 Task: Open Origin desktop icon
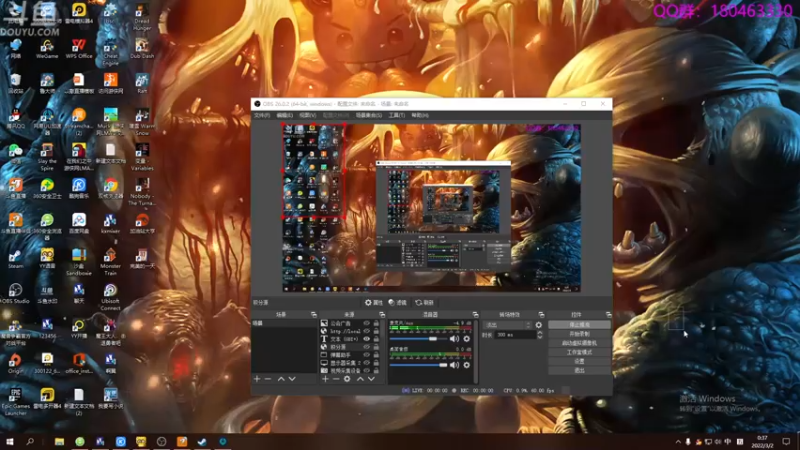tap(15, 364)
